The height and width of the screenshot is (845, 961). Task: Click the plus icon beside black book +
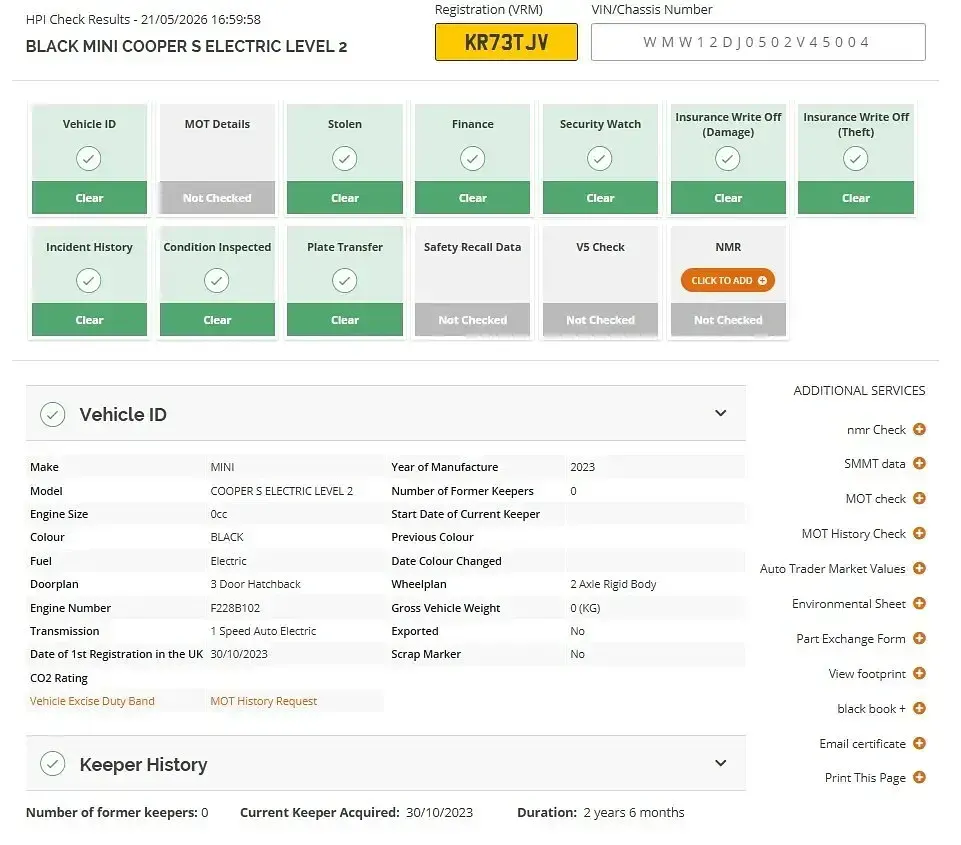[x=919, y=708]
